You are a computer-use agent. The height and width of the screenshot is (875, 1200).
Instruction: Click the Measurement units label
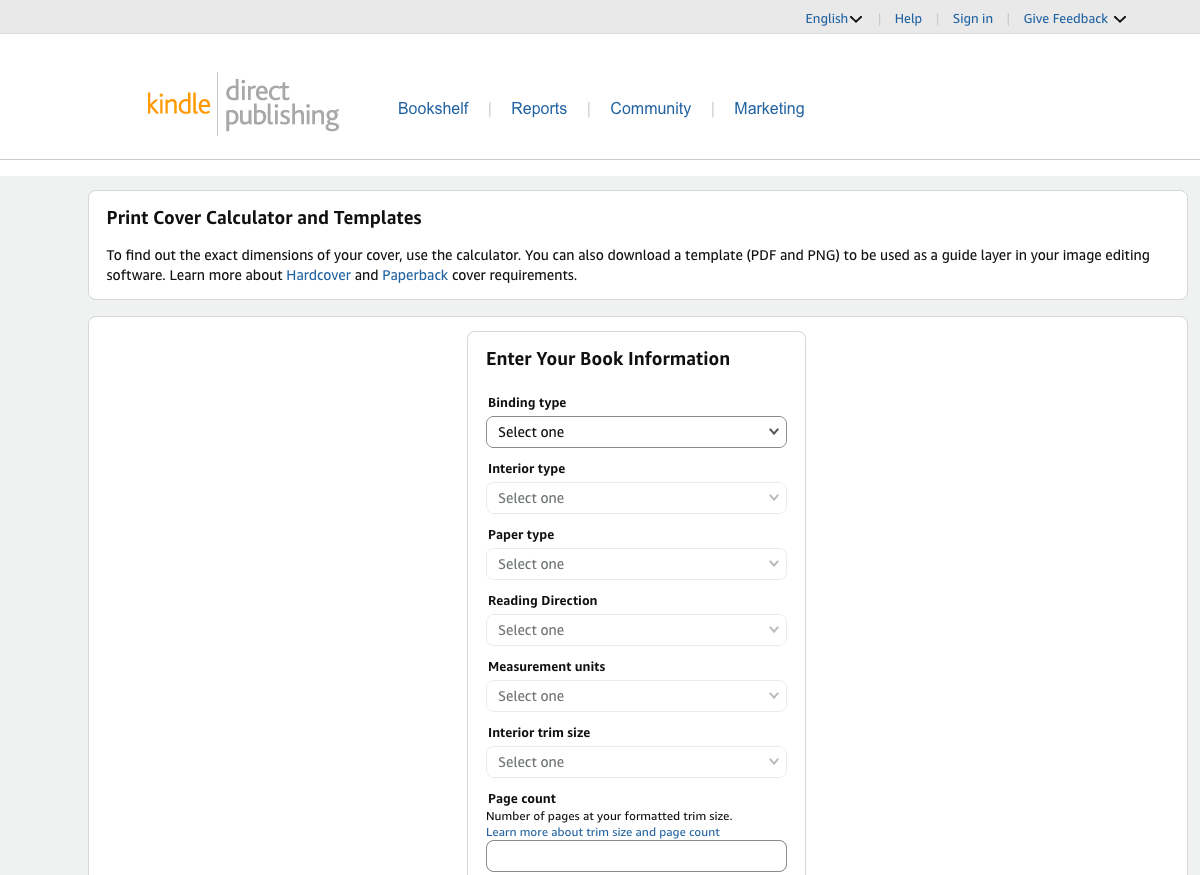pos(547,667)
